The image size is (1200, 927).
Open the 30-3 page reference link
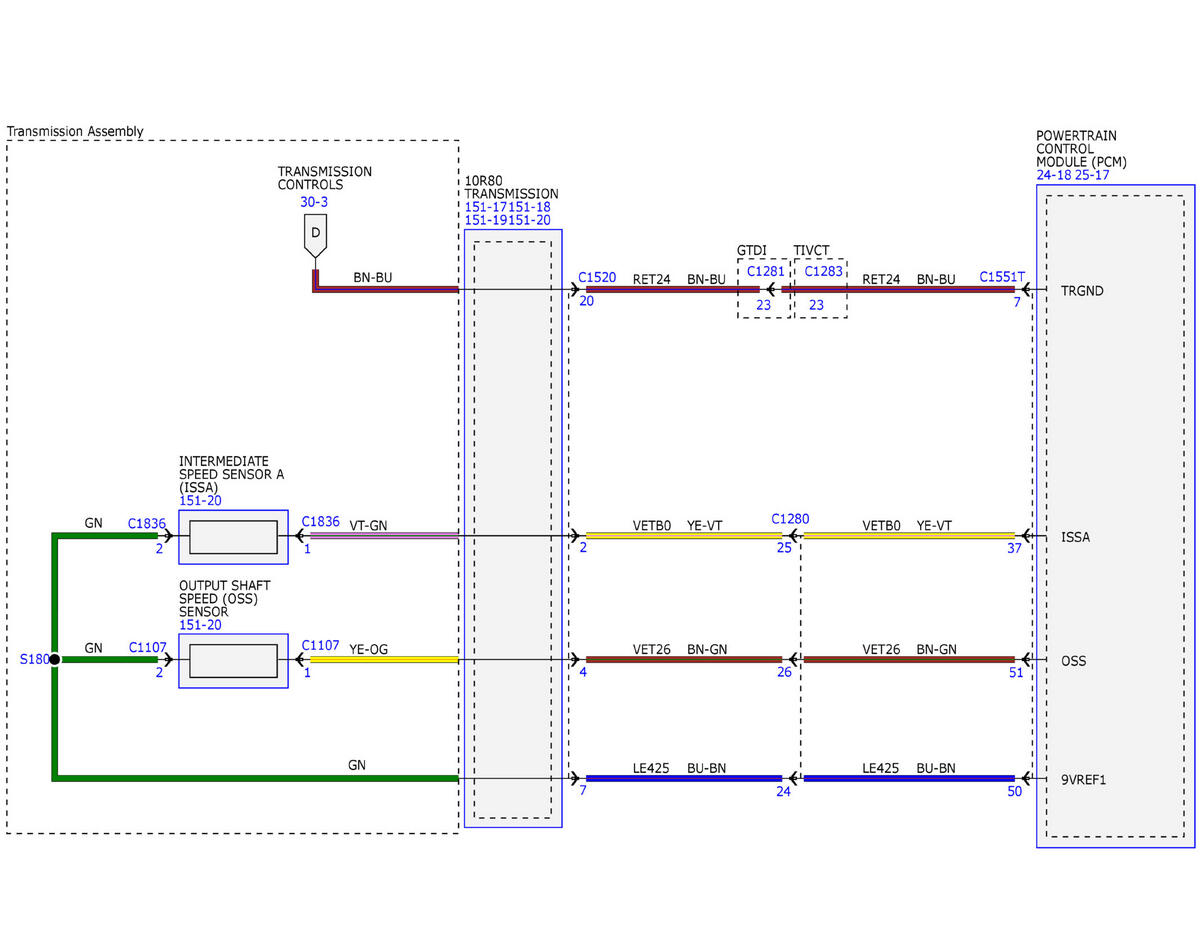(313, 202)
